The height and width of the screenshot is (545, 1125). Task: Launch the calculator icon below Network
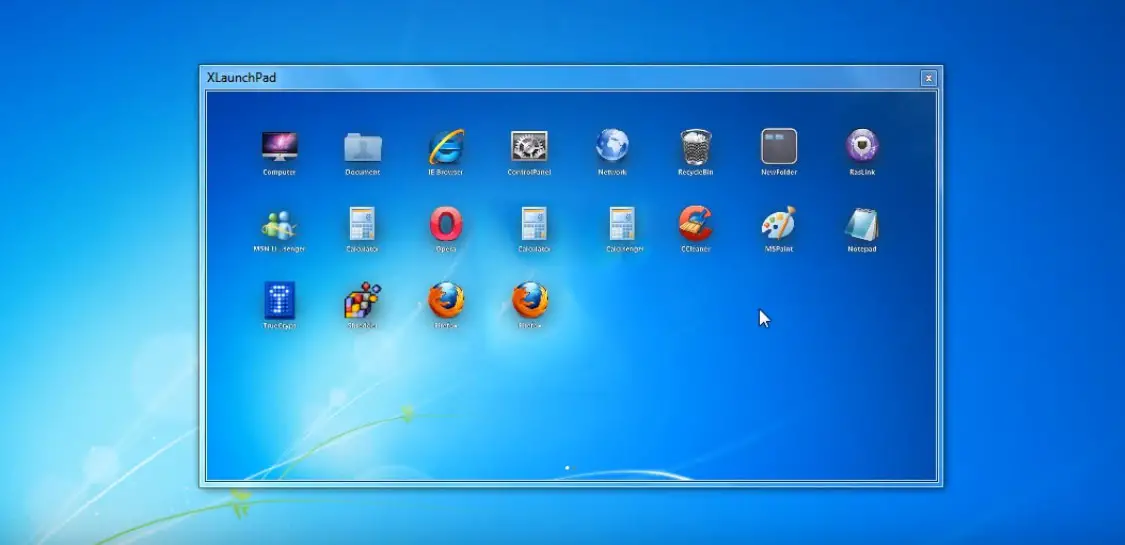[x=622, y=224]
